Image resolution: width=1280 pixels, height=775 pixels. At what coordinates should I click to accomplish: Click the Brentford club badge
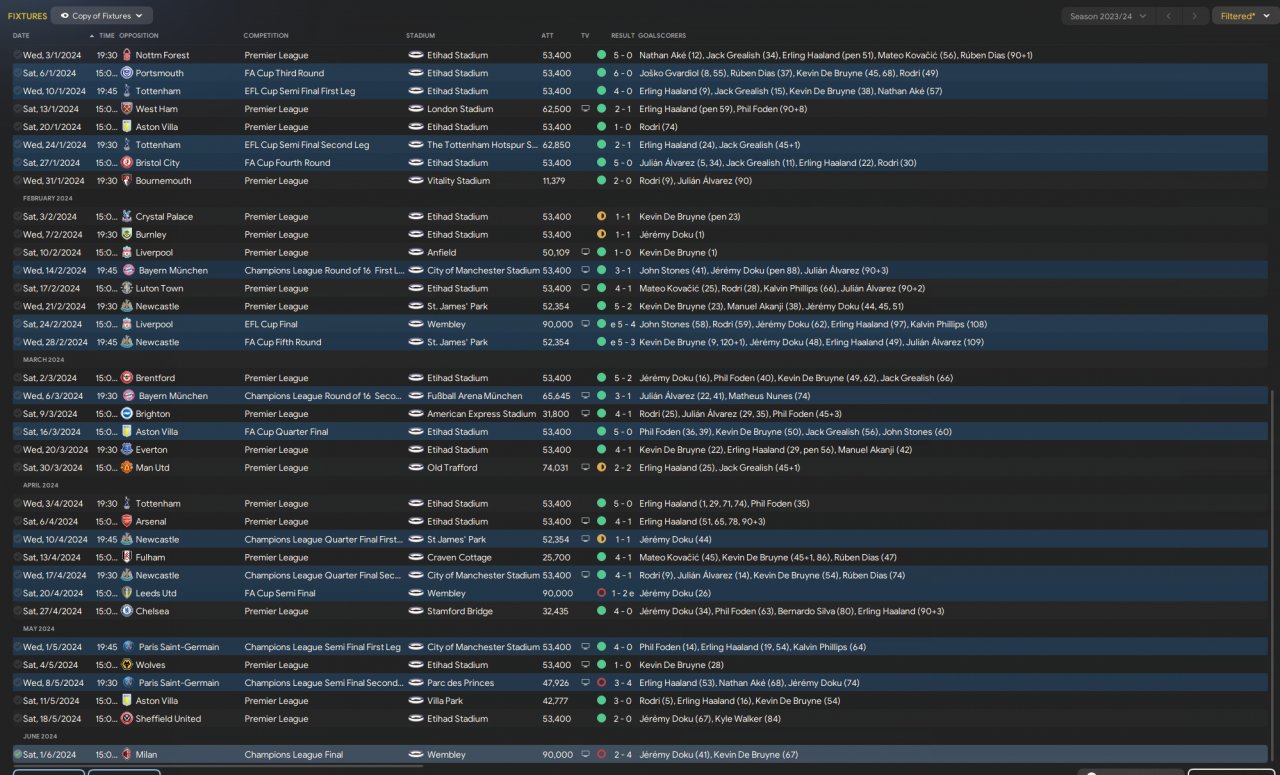127,378
